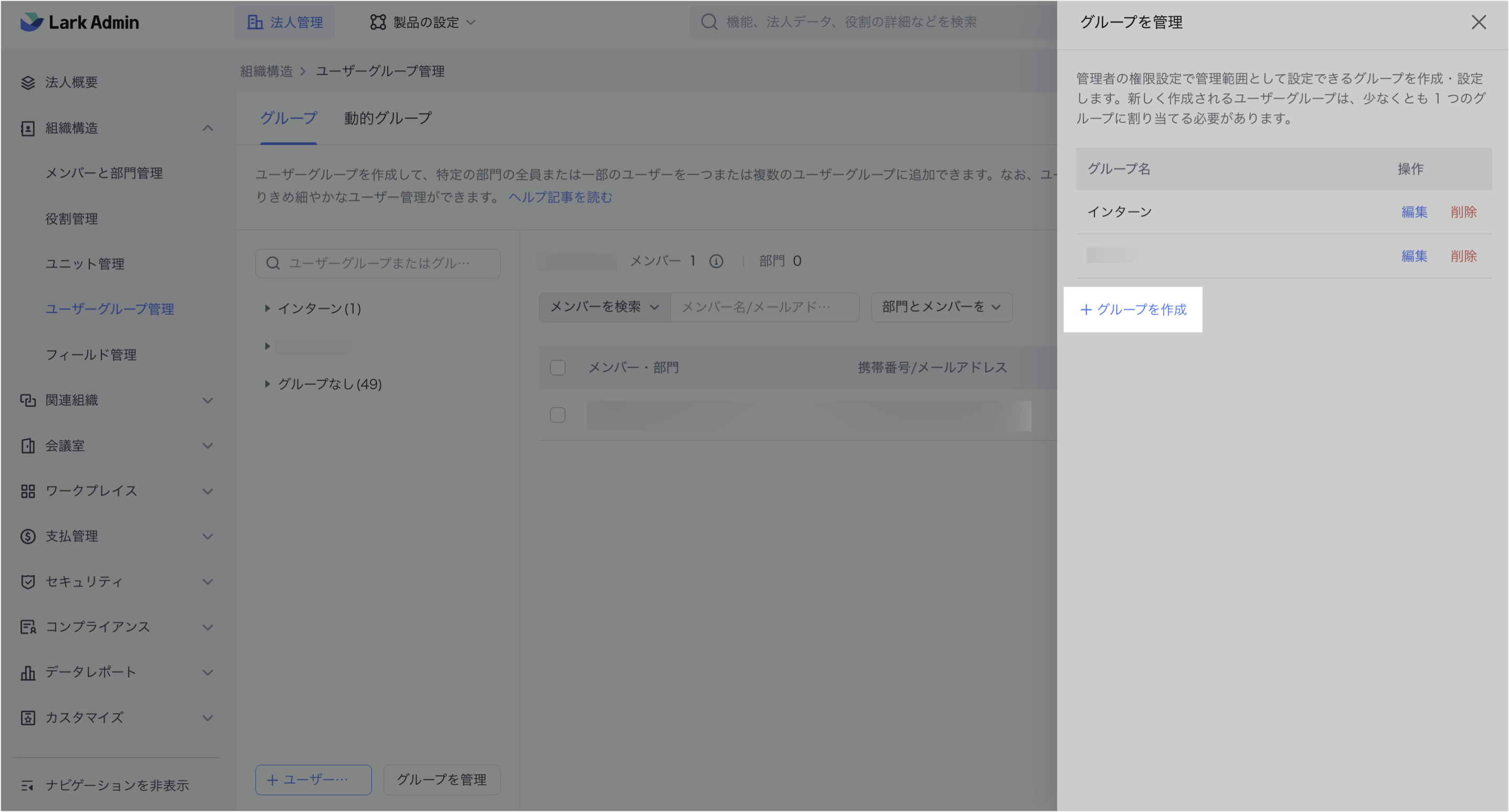Image resolution: width=1509 pixels, height=812 pixels.
Task: Click the 携帯番号/メールアドレス column header
Action: coord(932,368)
